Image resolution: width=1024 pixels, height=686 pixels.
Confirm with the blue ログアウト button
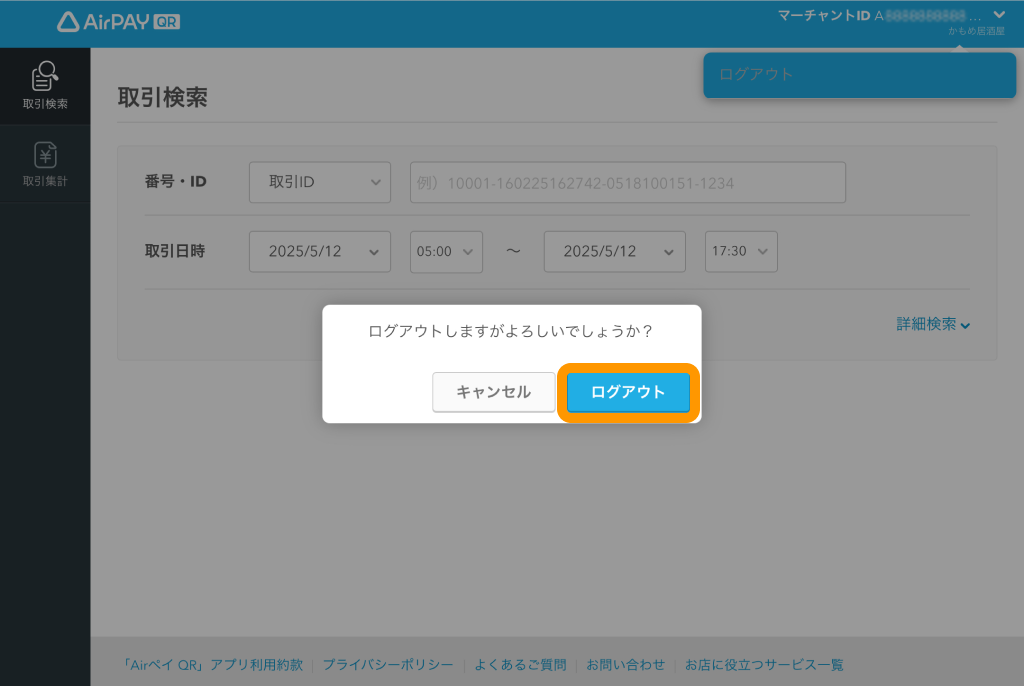628,392
